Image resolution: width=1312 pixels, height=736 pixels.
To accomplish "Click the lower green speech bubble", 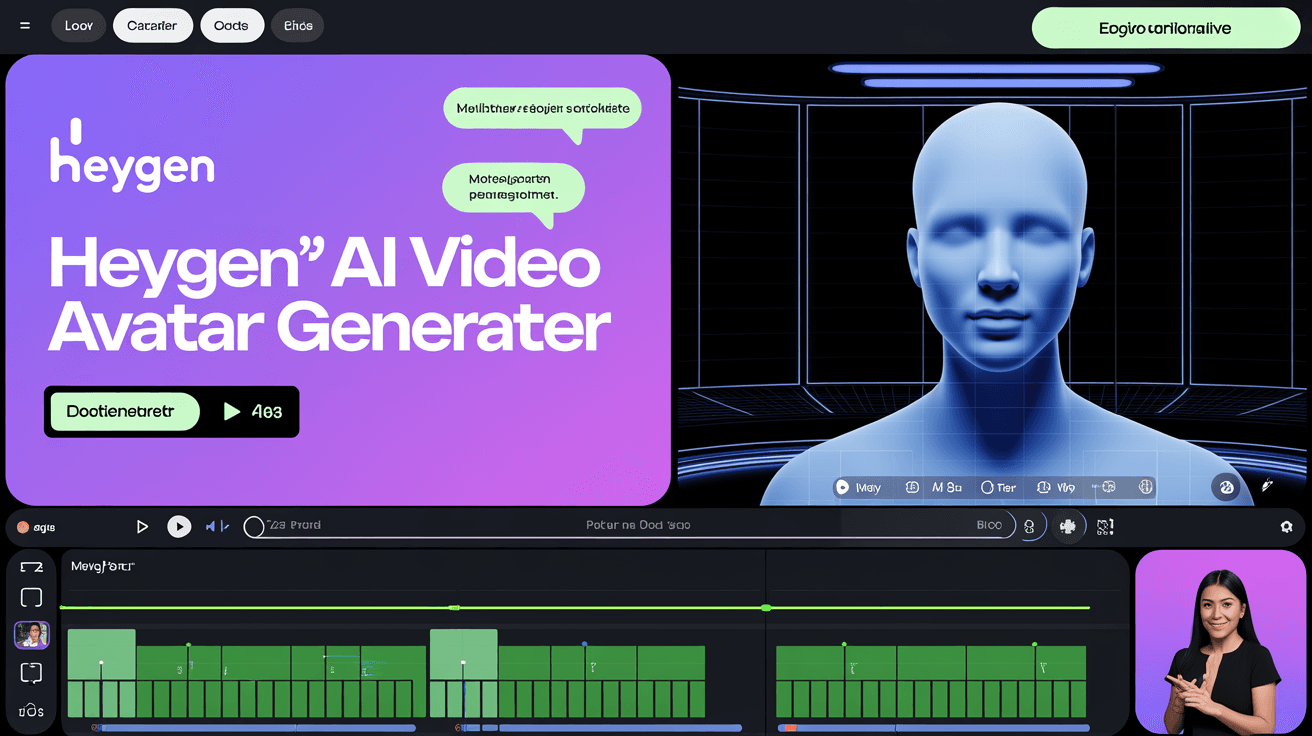I will point(513,188).
